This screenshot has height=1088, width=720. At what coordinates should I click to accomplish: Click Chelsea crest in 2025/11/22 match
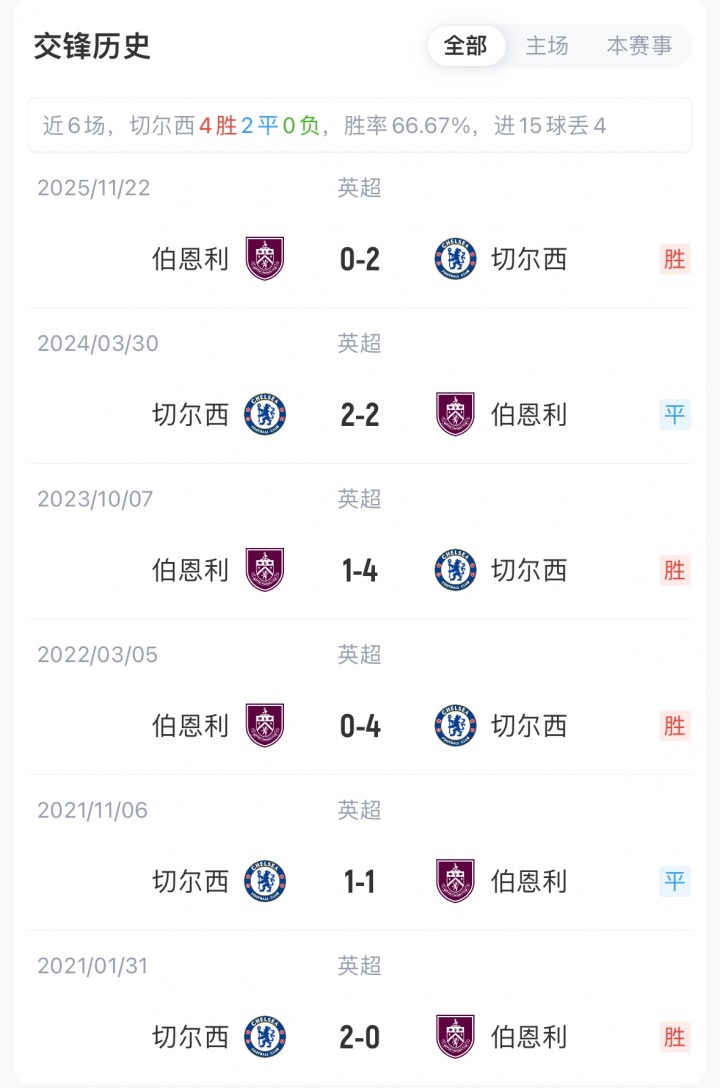coord(455,259)
